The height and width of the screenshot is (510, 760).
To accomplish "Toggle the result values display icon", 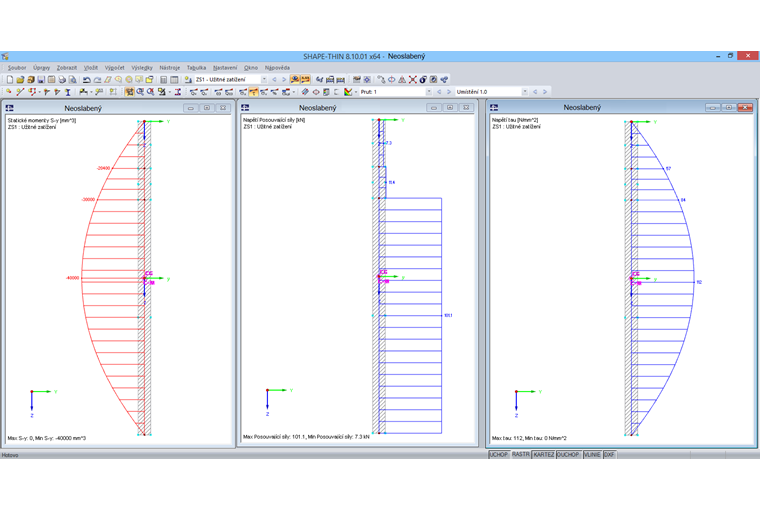I will (x=305, y=80).
